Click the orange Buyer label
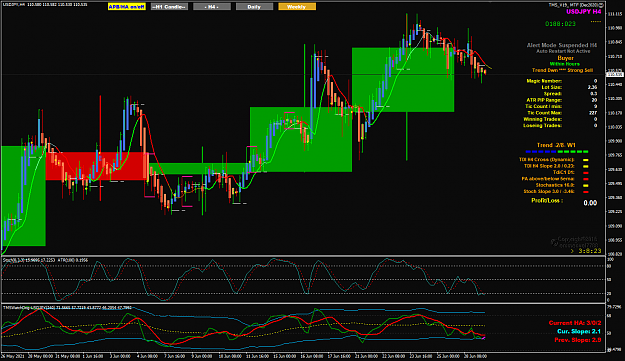 [x=565, y=58]
